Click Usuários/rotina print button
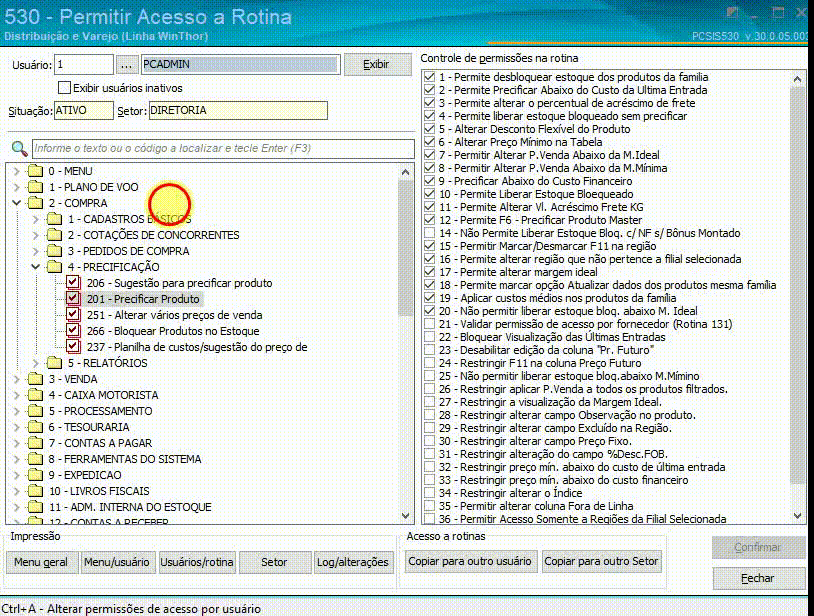The height and width of the screenshot is (616, 814). click(x=197, y=562)
